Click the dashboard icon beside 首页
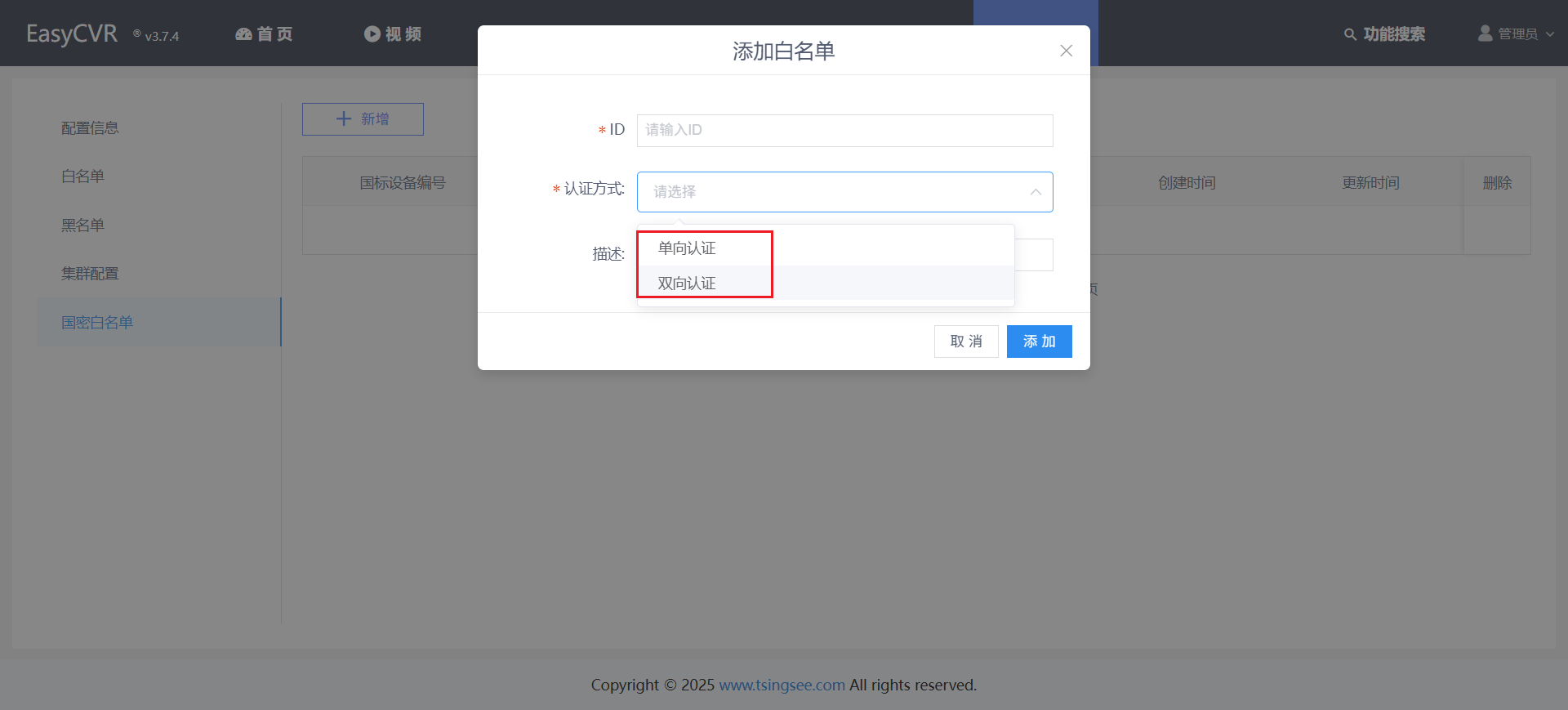 click(x=243, y=33)
